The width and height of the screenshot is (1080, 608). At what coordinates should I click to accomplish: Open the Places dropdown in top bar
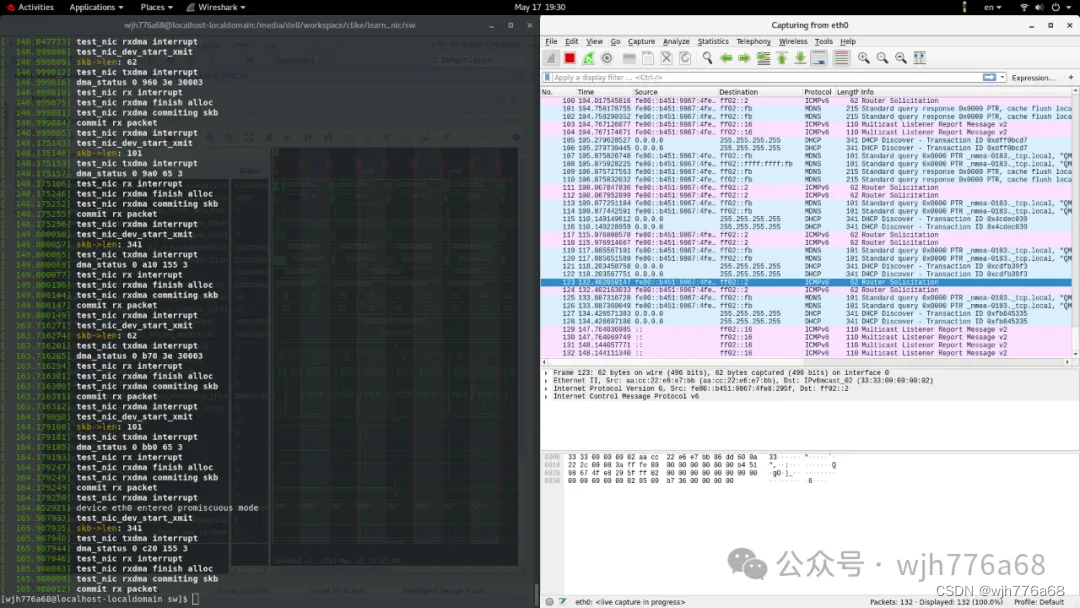point(156,7)
